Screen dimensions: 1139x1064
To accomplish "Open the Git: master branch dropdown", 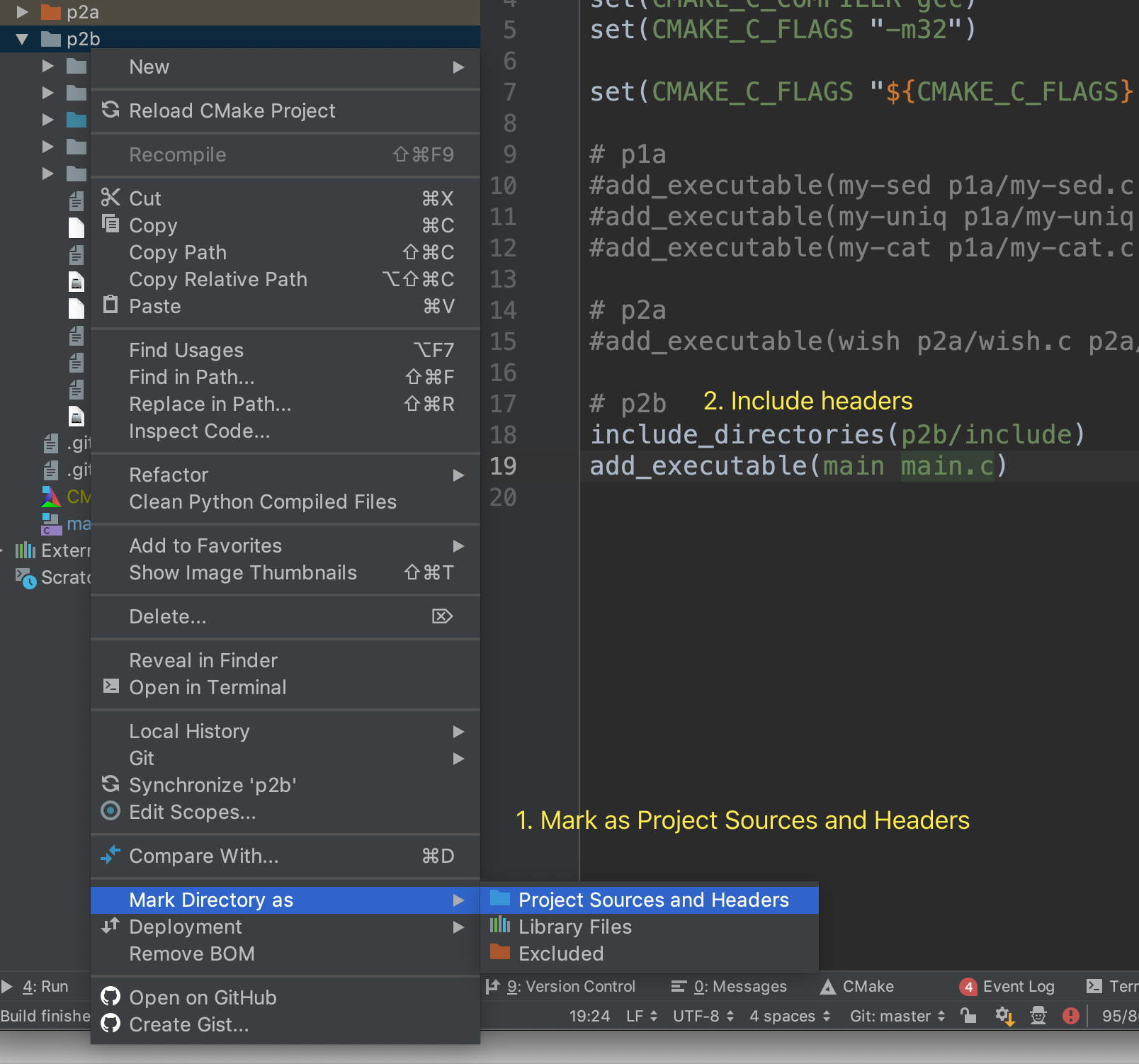I will coord(897,1016).
